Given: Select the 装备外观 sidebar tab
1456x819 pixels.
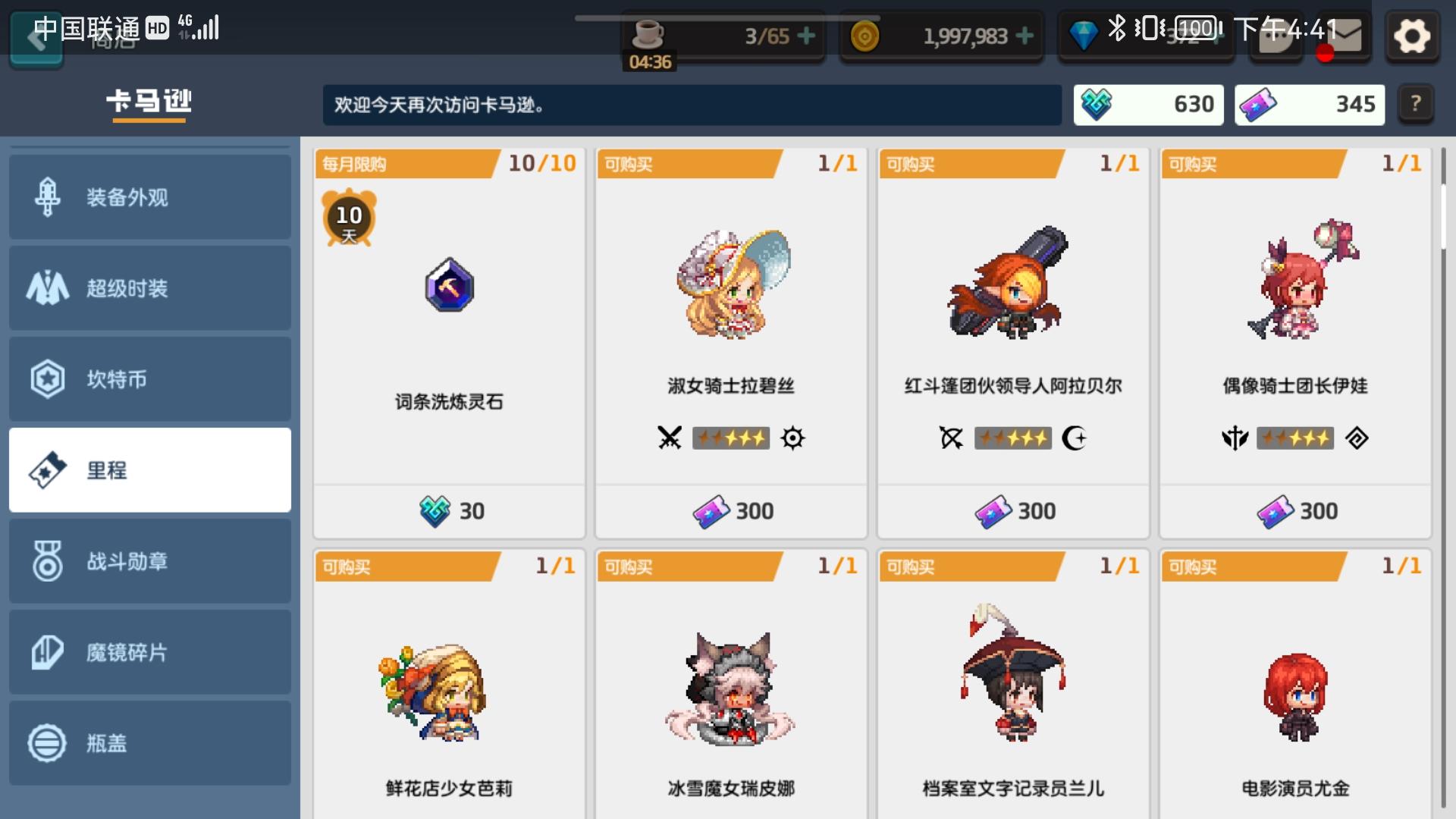Looking at the screenshot, I should 150,197.
